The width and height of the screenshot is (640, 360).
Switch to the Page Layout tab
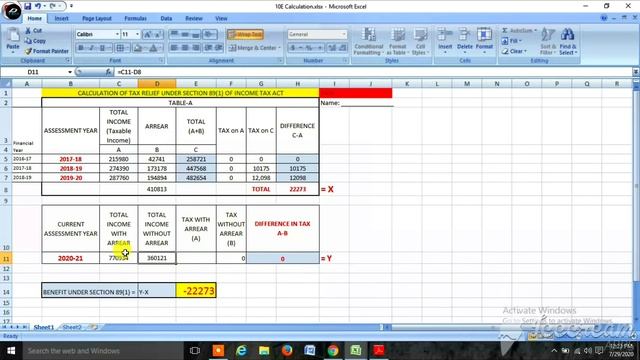(x=97, y=18)
